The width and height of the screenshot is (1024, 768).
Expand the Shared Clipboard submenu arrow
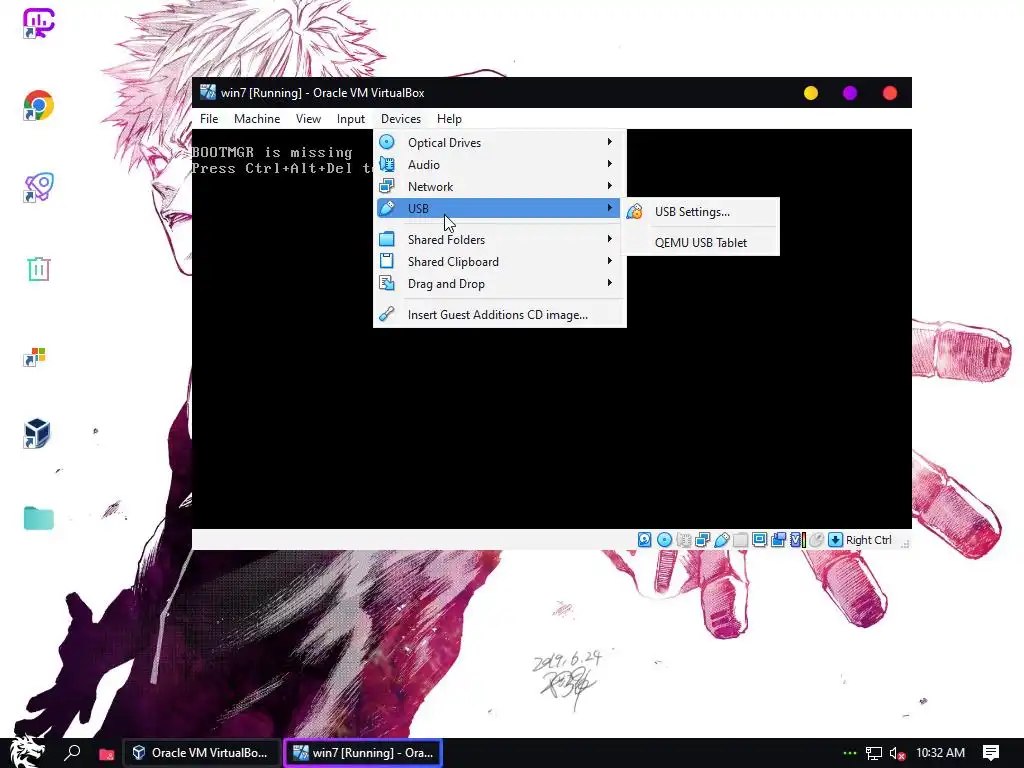pos(609,261)
